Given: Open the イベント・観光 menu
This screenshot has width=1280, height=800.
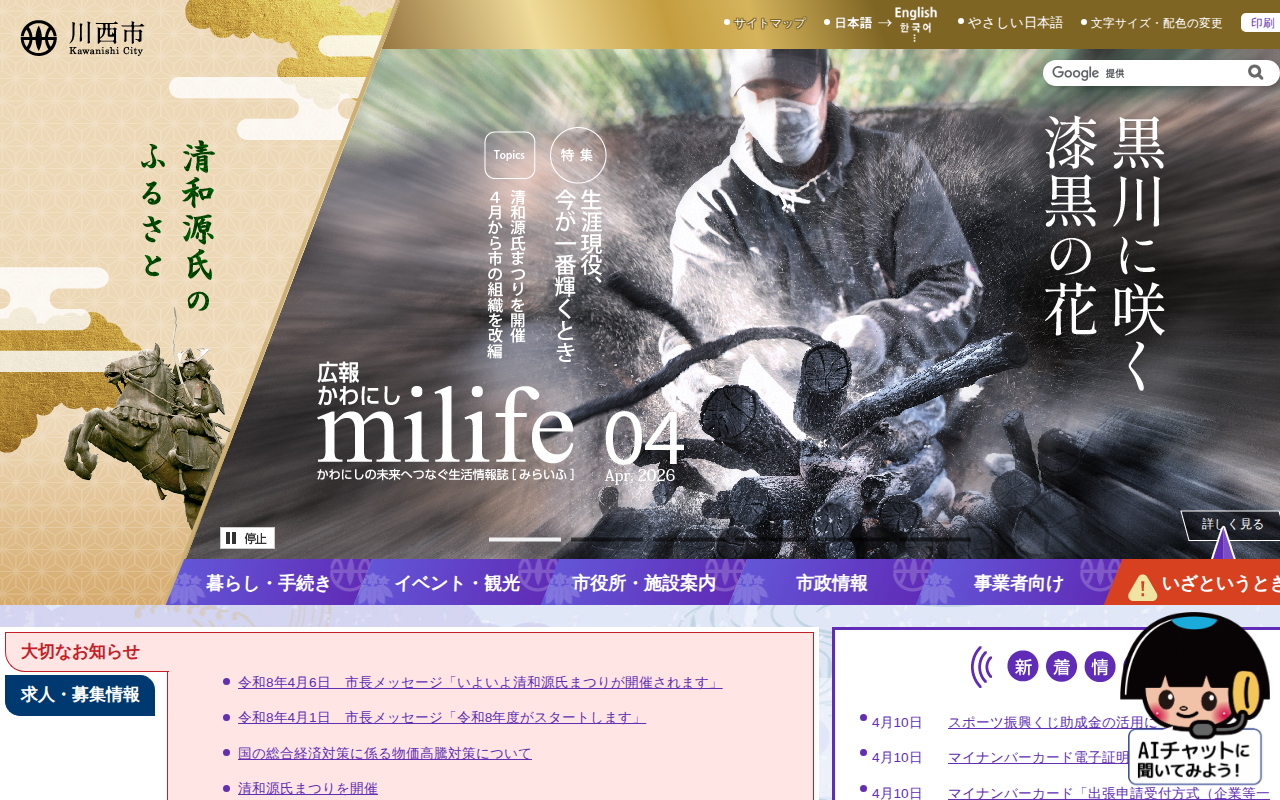Looking at the screenshot, I should pos(457,583).
